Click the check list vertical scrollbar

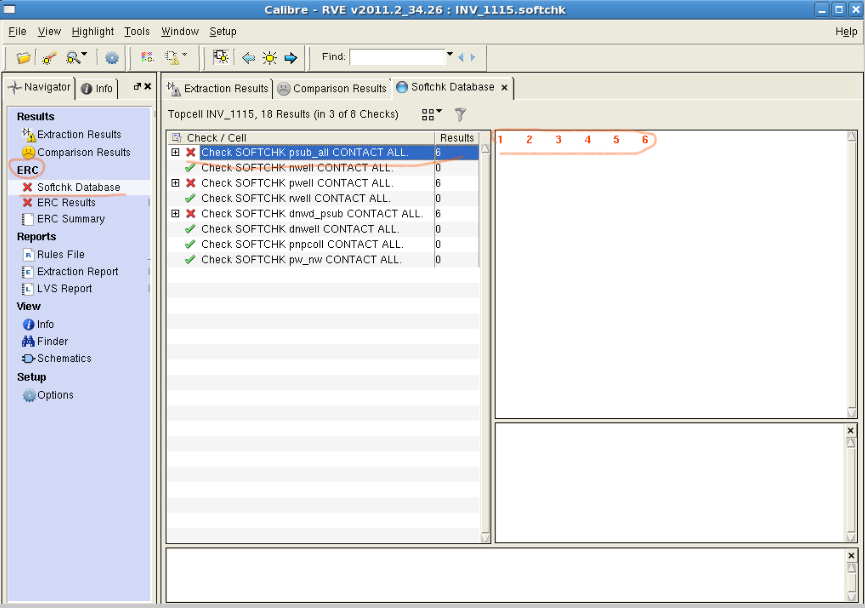pos(485,342)
